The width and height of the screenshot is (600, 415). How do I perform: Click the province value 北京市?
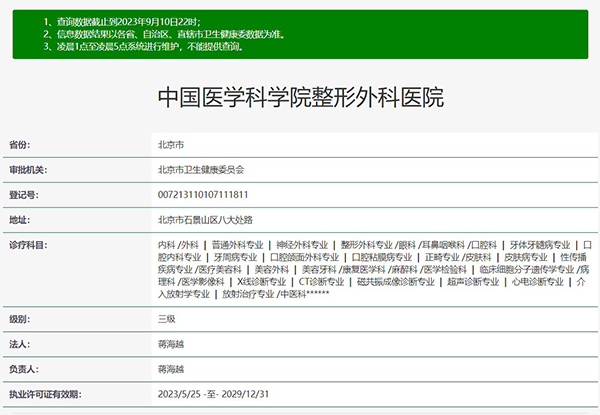[x=171, y=145]
